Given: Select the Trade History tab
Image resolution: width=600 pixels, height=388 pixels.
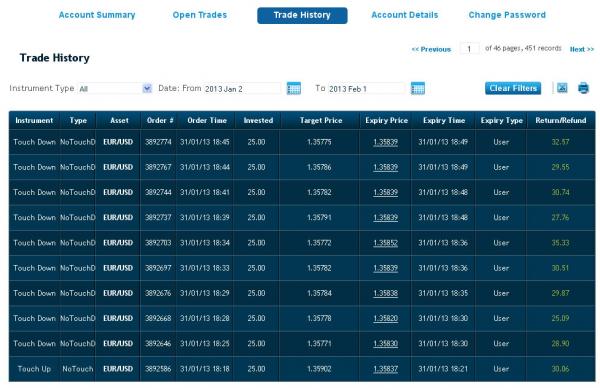Looking at the screenshot, I should pos(302,15).
